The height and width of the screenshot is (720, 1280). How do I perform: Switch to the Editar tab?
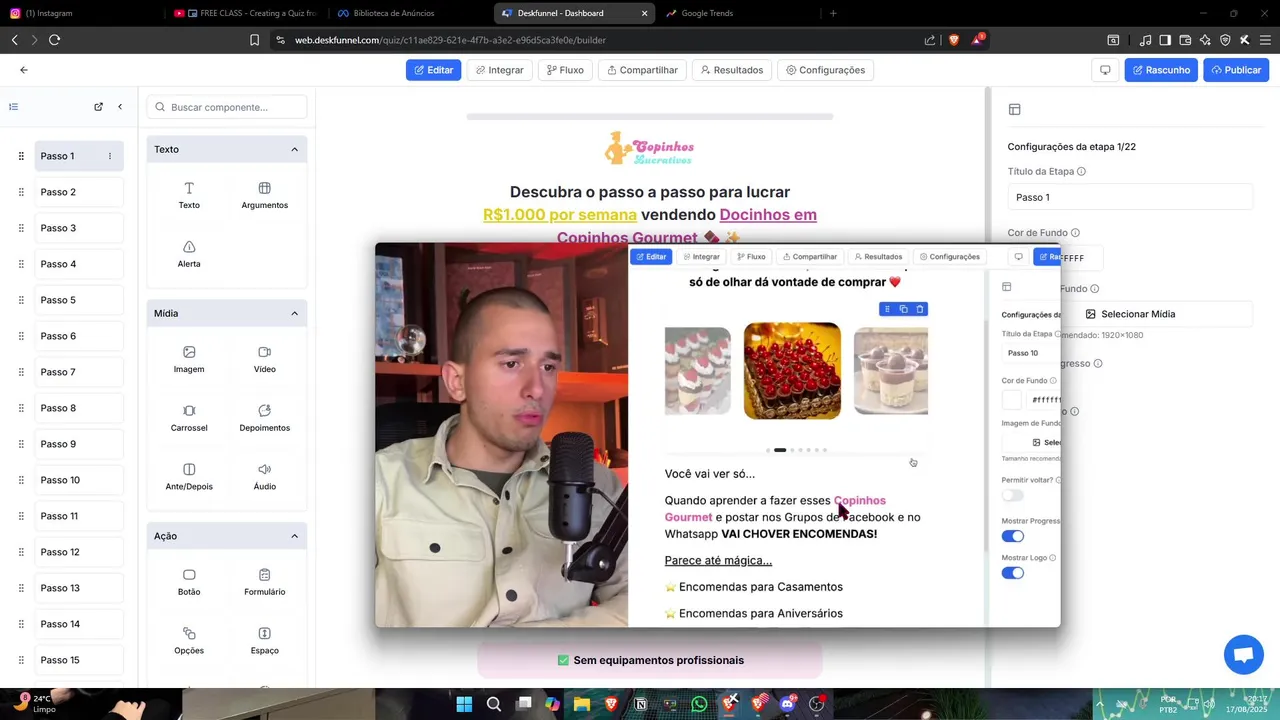coord(433,70)
